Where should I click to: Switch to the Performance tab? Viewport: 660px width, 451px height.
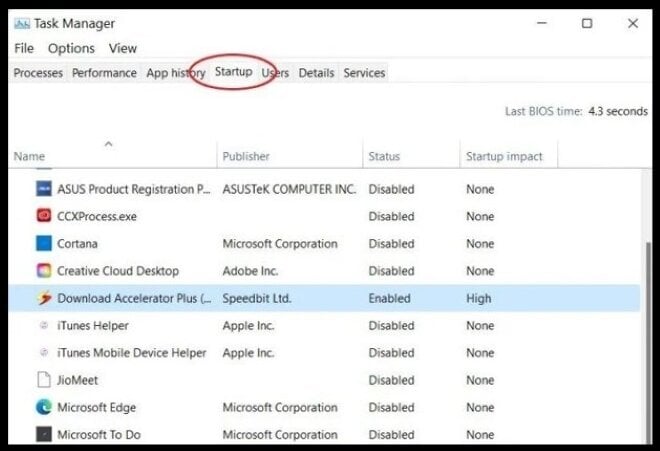(104, 73)
